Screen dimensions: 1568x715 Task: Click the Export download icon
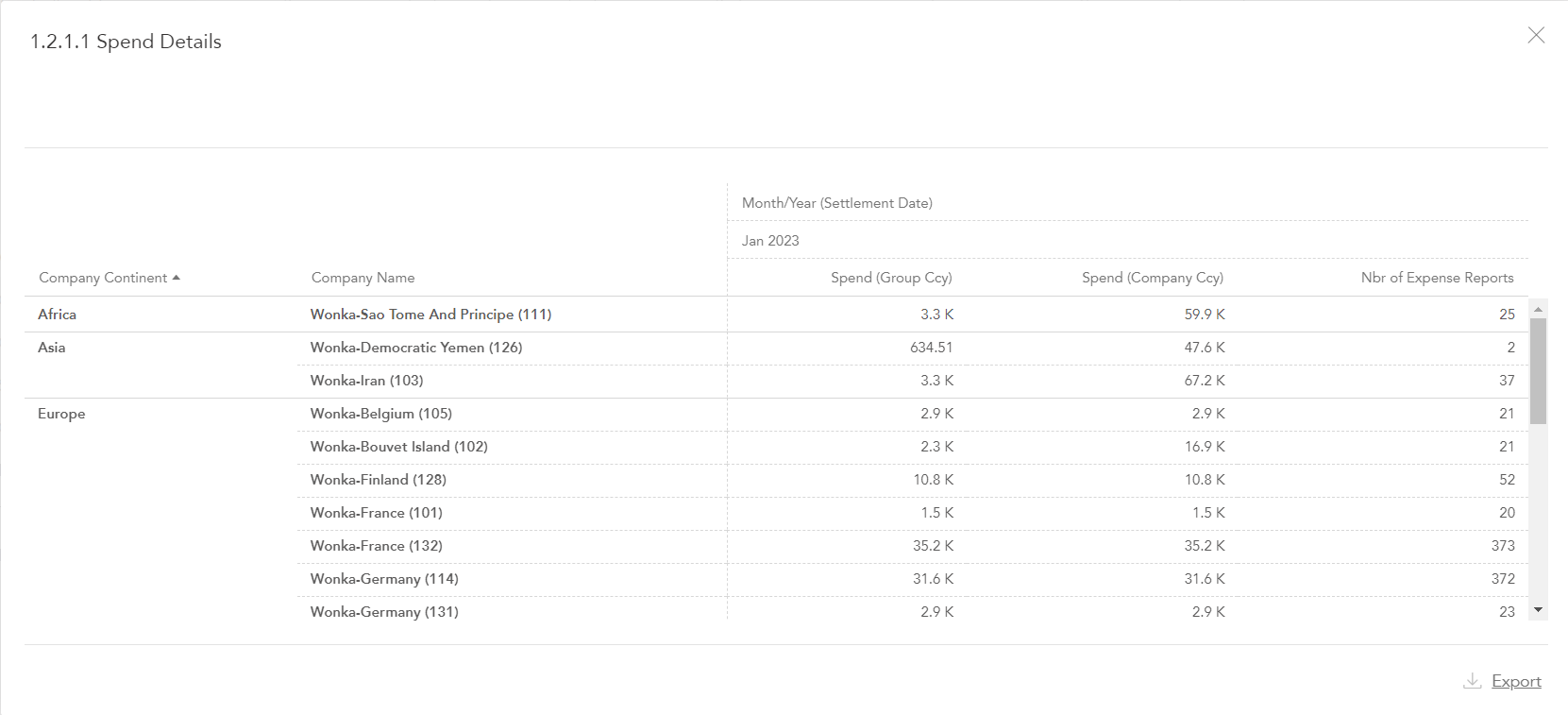coord(1472,681)
